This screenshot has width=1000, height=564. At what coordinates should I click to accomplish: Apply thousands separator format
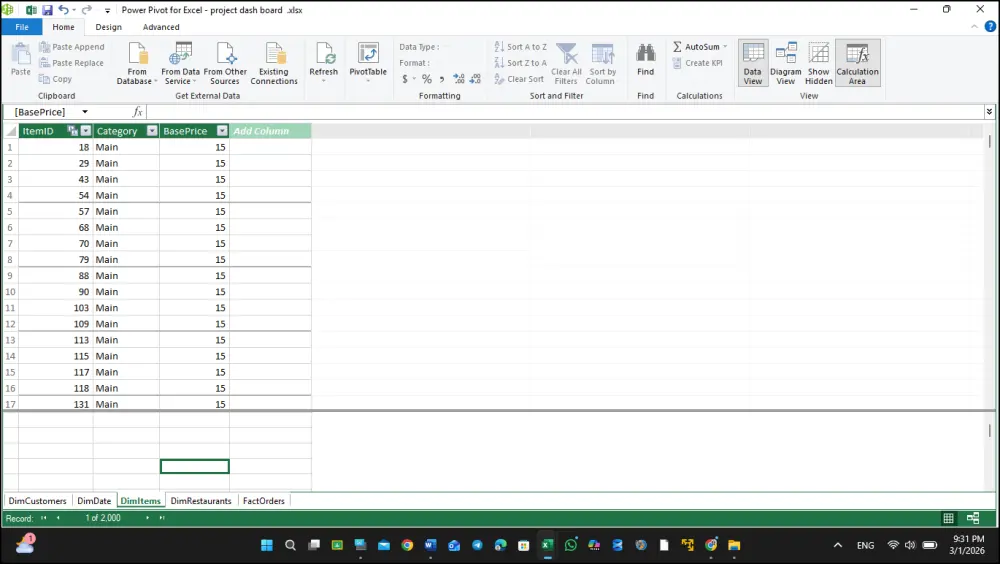[442, 79]
